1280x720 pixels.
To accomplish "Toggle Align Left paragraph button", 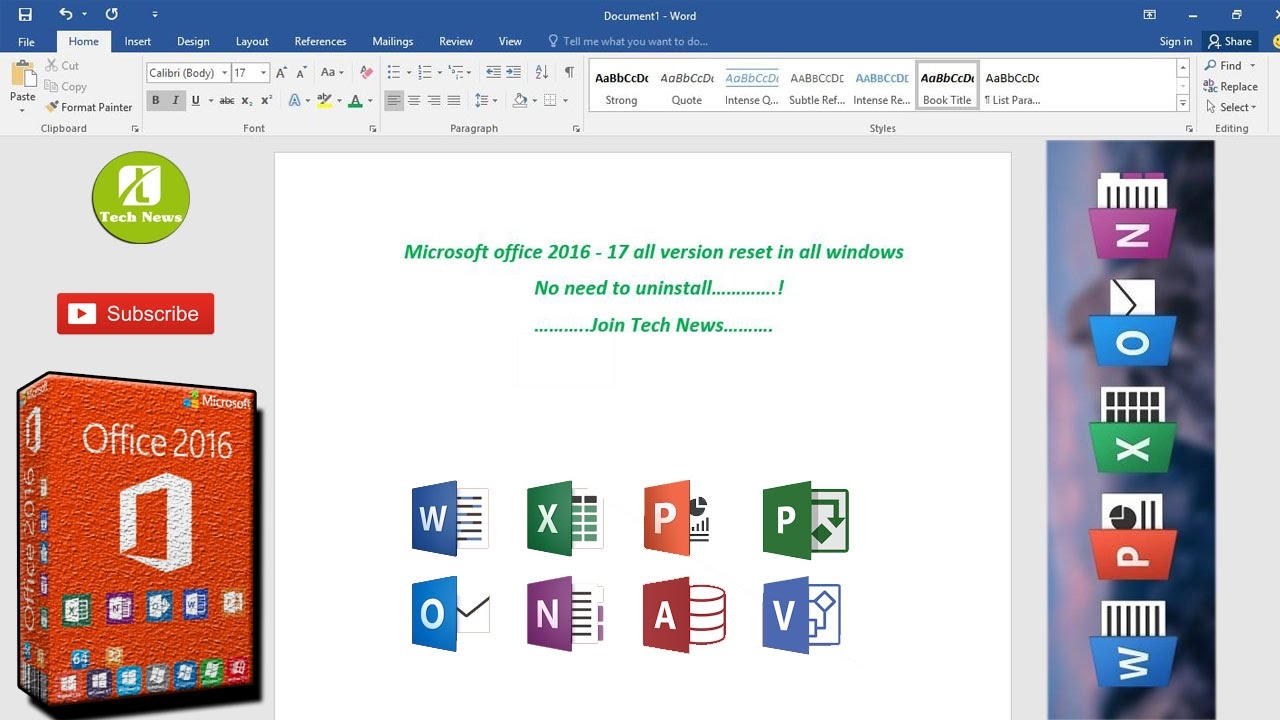I will (x=394, y=100).
